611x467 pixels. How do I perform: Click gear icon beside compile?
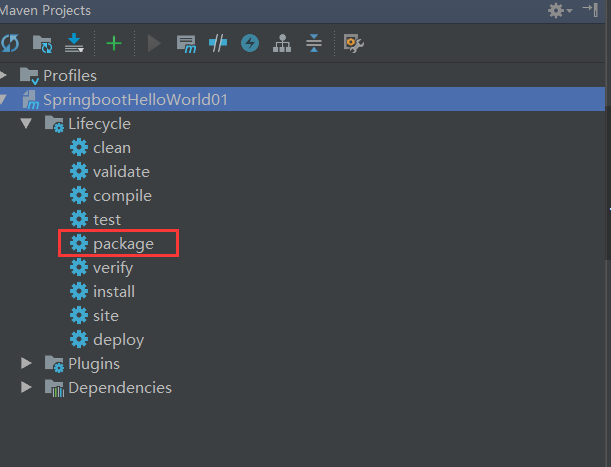point(79,195)
